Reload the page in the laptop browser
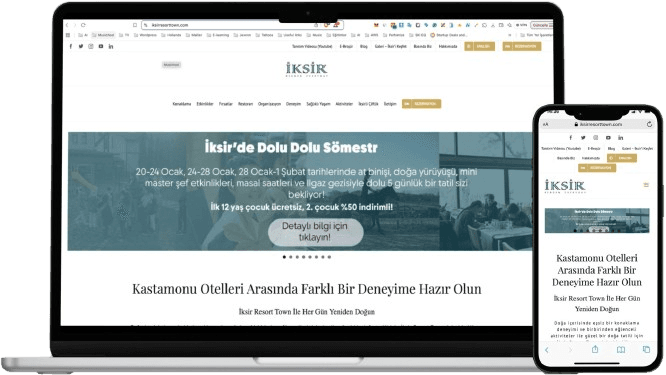 pos(83,25)
